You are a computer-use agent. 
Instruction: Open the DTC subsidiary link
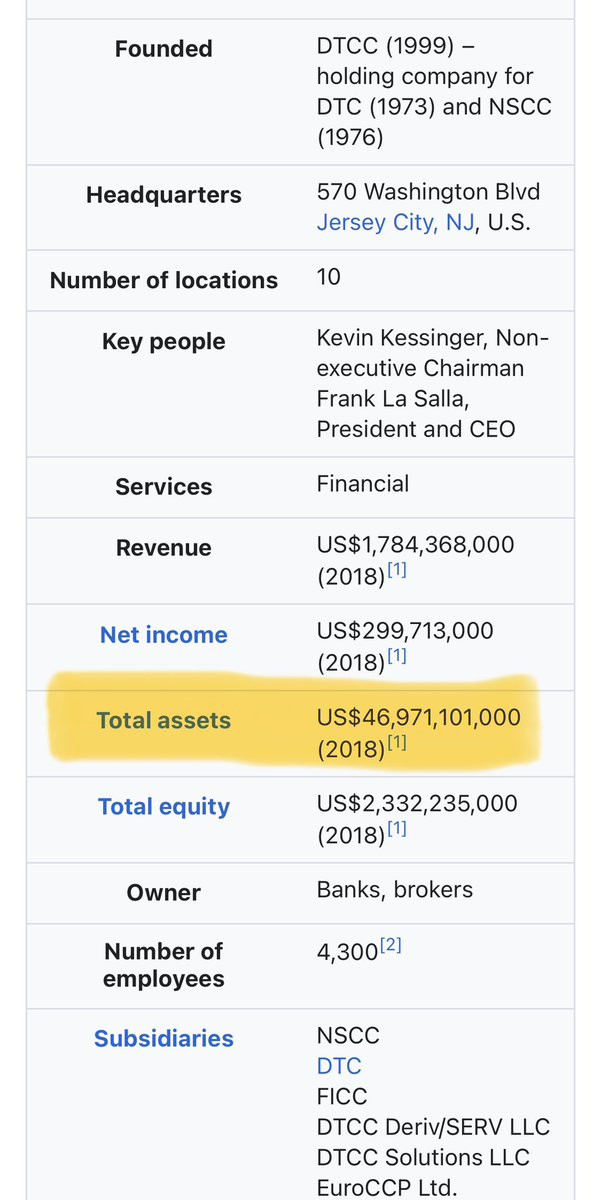point(339,1066)
